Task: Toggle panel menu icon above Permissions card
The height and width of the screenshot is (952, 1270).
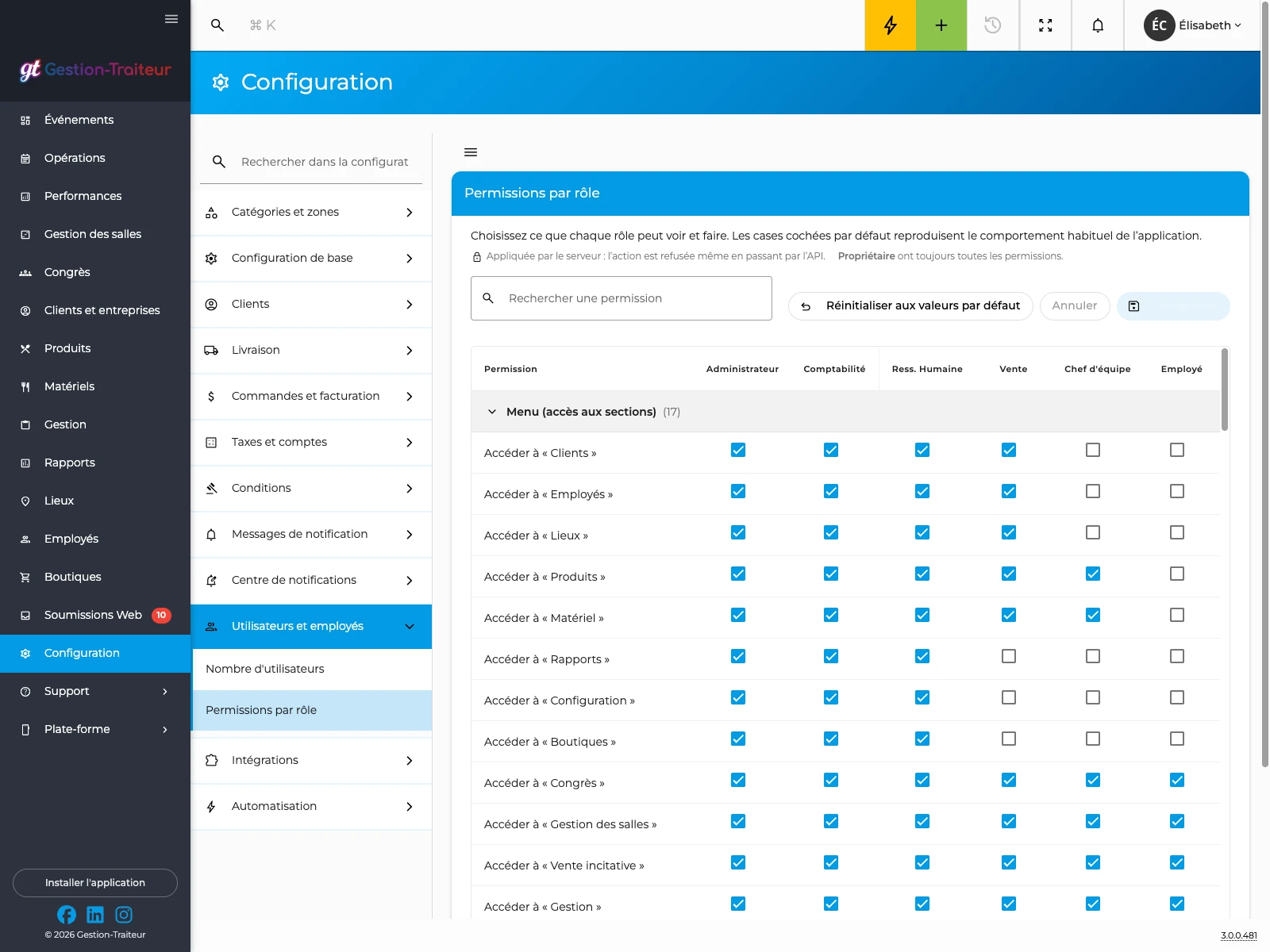Action: (471, 152)
